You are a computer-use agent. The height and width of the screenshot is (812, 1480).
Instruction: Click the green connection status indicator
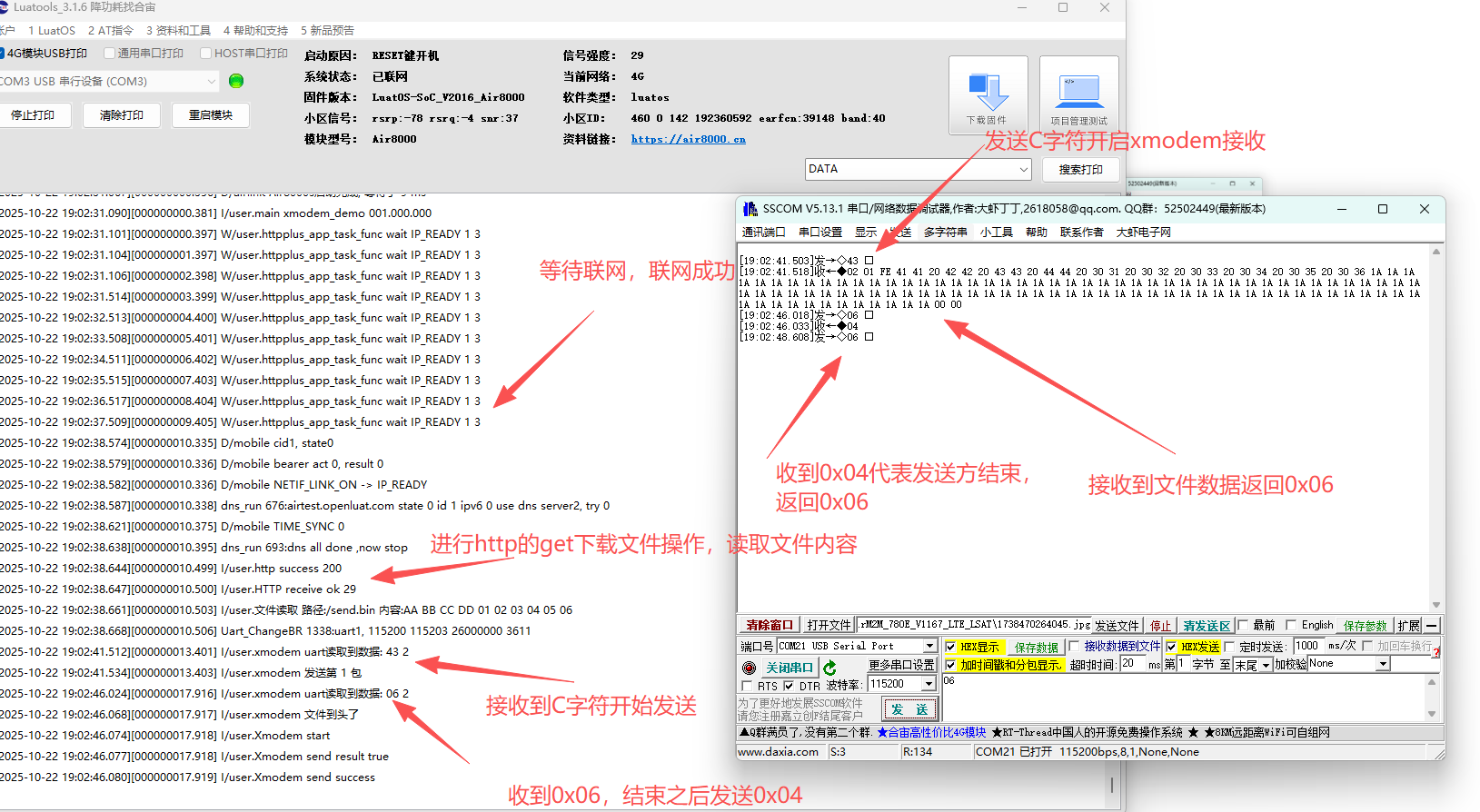[236, 81]
